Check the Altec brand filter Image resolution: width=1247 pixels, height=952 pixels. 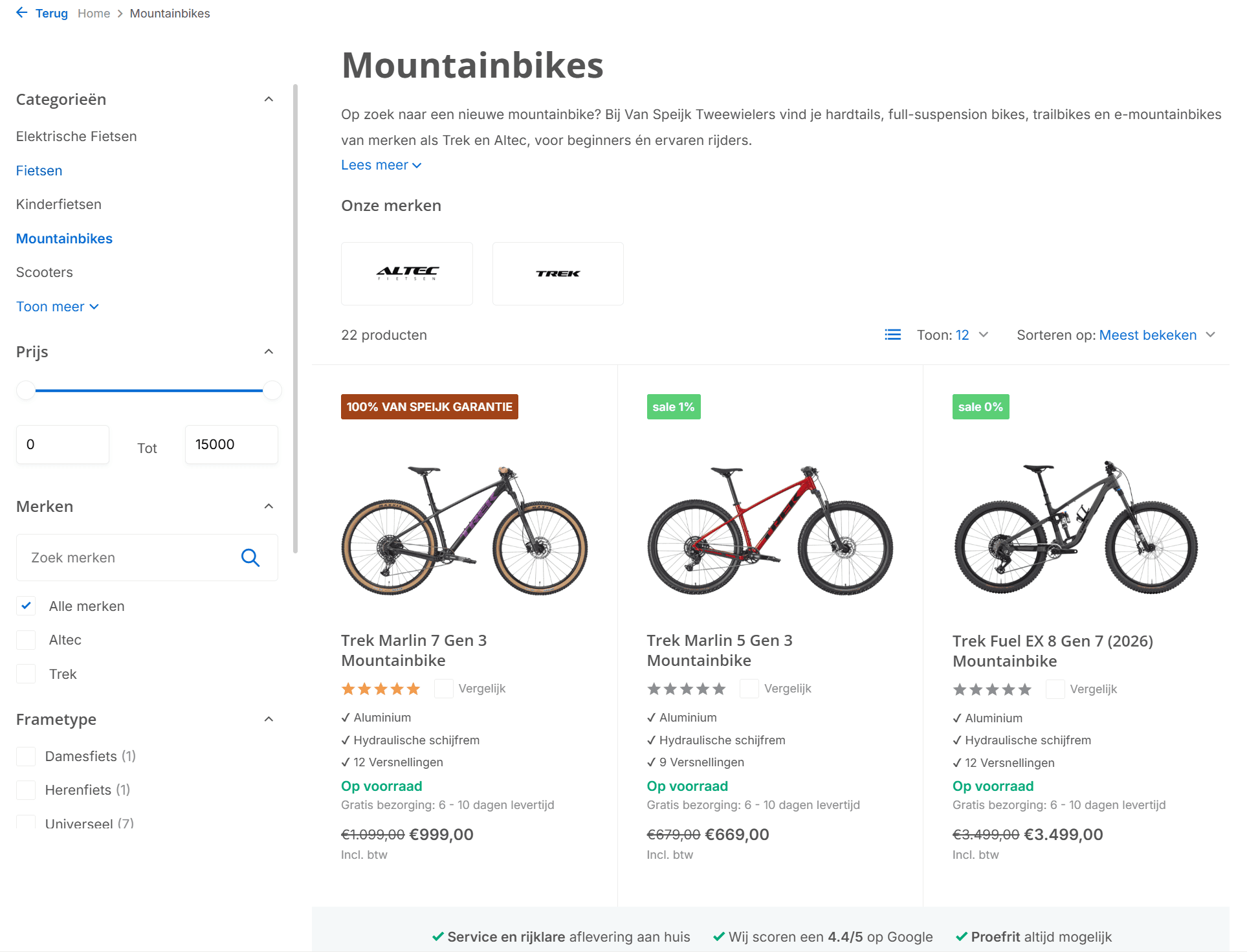point(26,640)
